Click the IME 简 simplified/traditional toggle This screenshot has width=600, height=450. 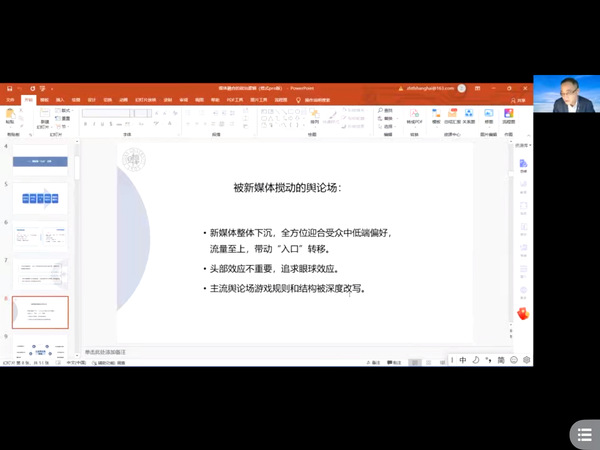coord(501,360)
